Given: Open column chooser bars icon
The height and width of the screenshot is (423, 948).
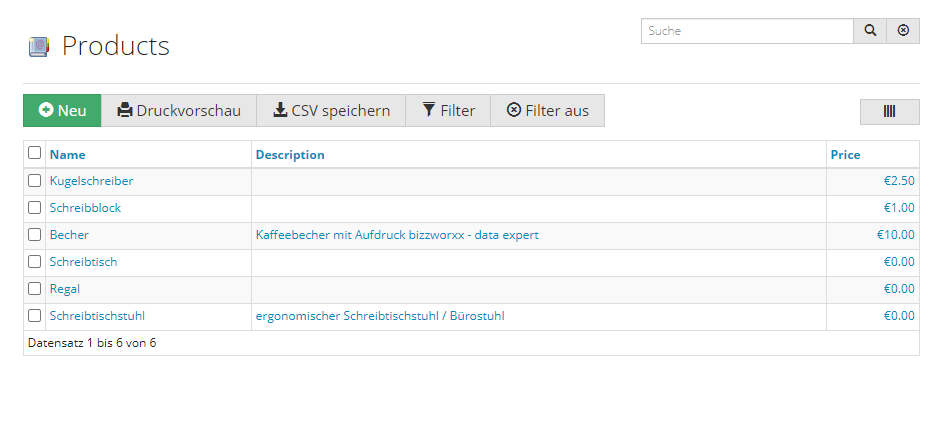Looking at the screenshot, I should point(889,112).
